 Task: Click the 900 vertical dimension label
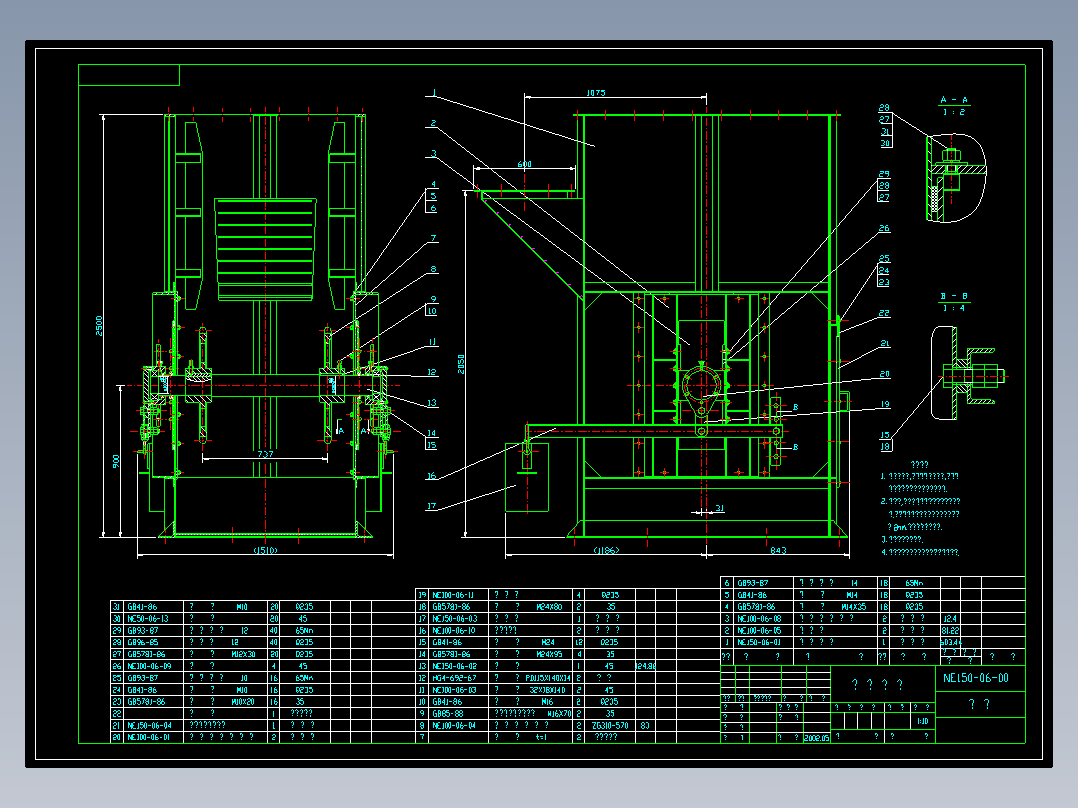[x=117, y=461]
